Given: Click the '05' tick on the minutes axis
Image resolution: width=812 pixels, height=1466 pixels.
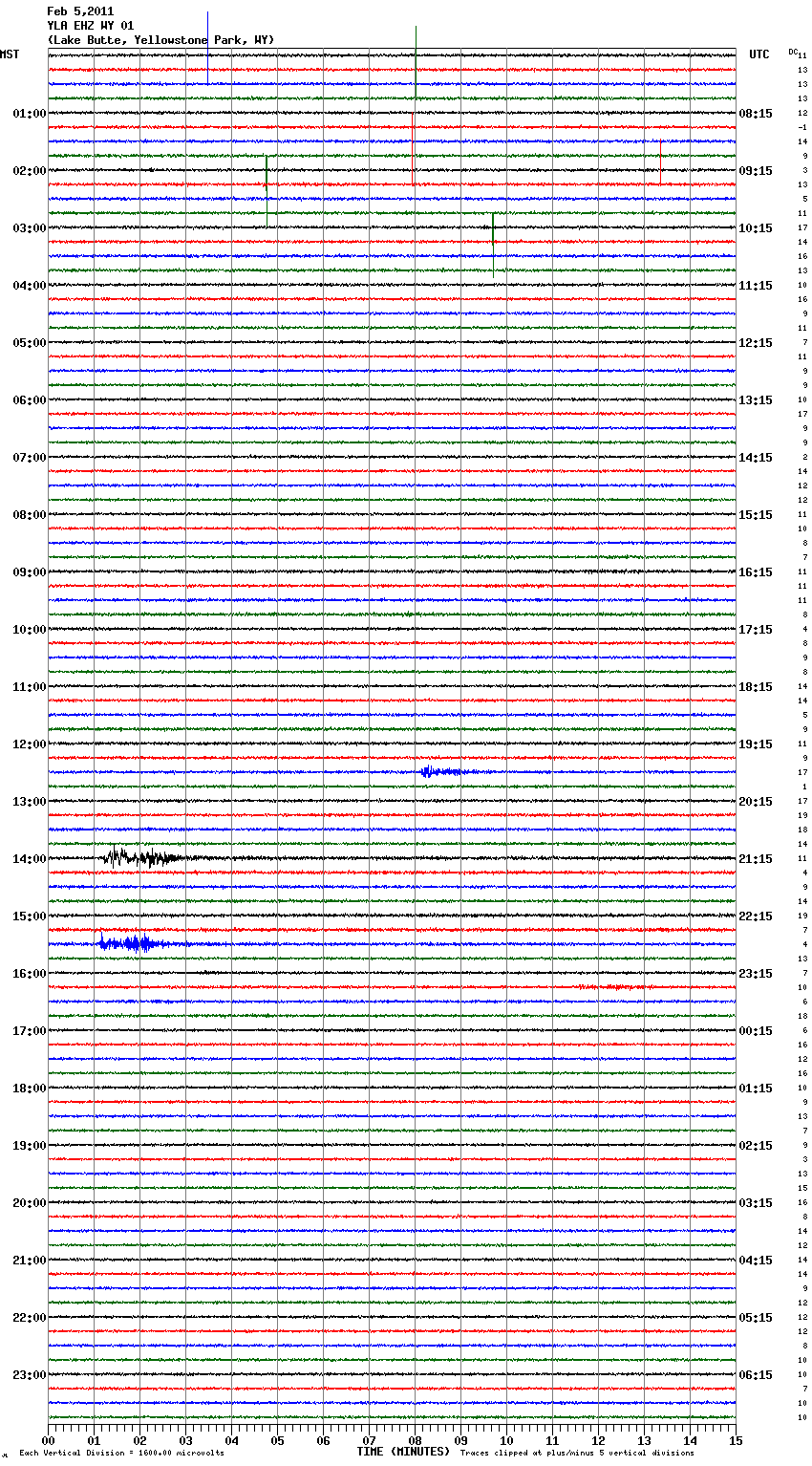Looking at the screenshot, I should pyautogui.click(x=277, y=1440).
